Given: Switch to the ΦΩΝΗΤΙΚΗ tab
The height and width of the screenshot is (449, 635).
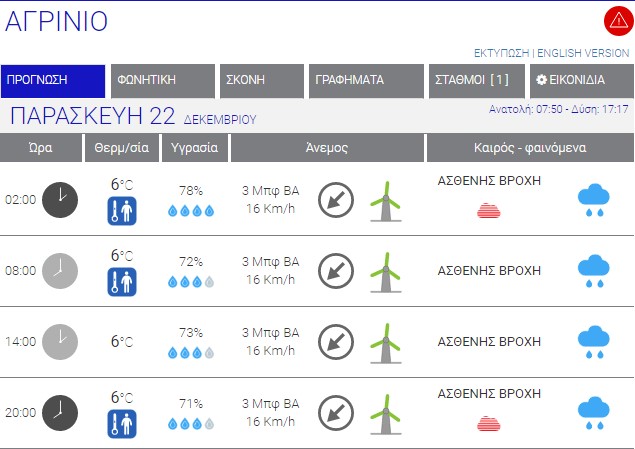Looking at the screenshot, I should pyautogui.click(x=162, y=81).
